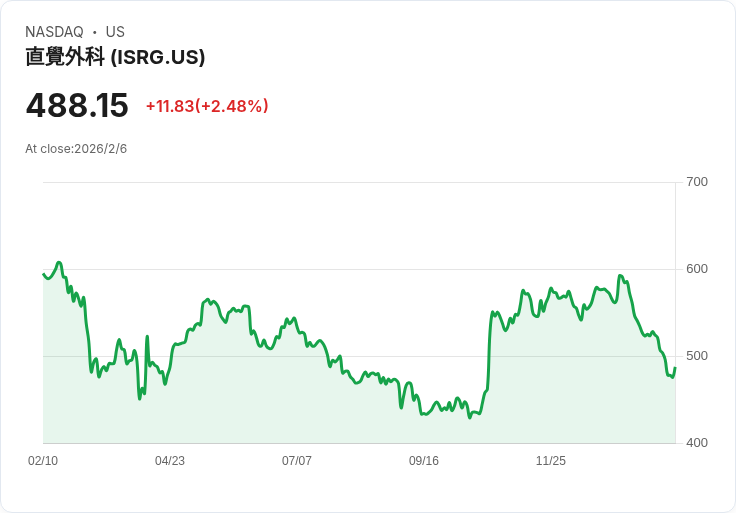Image resolution: width=736 pixels, height=513 pixels.
Task: Click the steep vertical jump in the chart line
Action: tap(489, 350)
